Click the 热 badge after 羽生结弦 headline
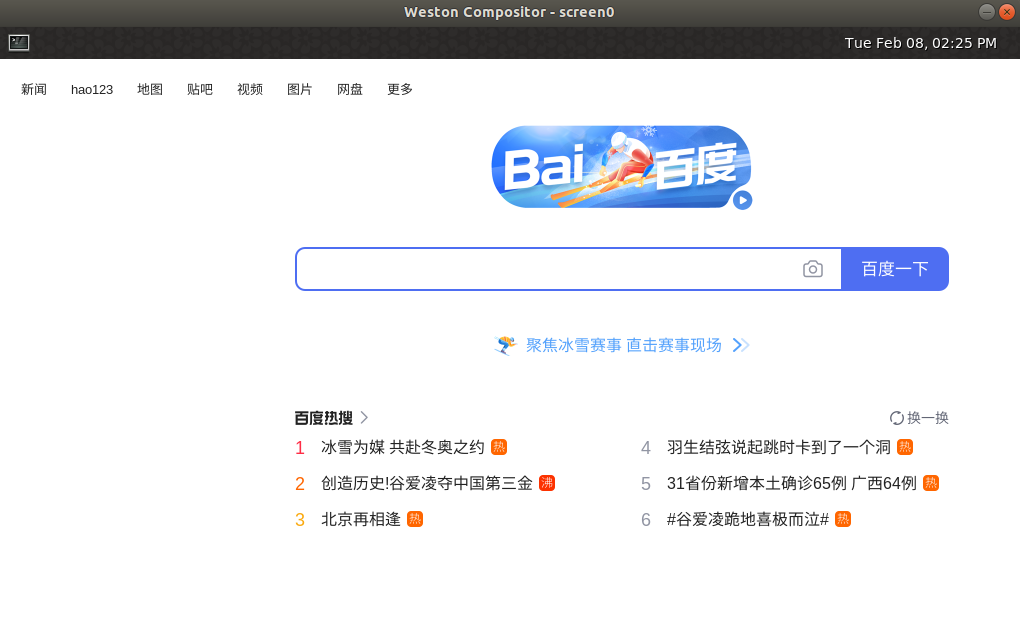 tap(905, 447)
